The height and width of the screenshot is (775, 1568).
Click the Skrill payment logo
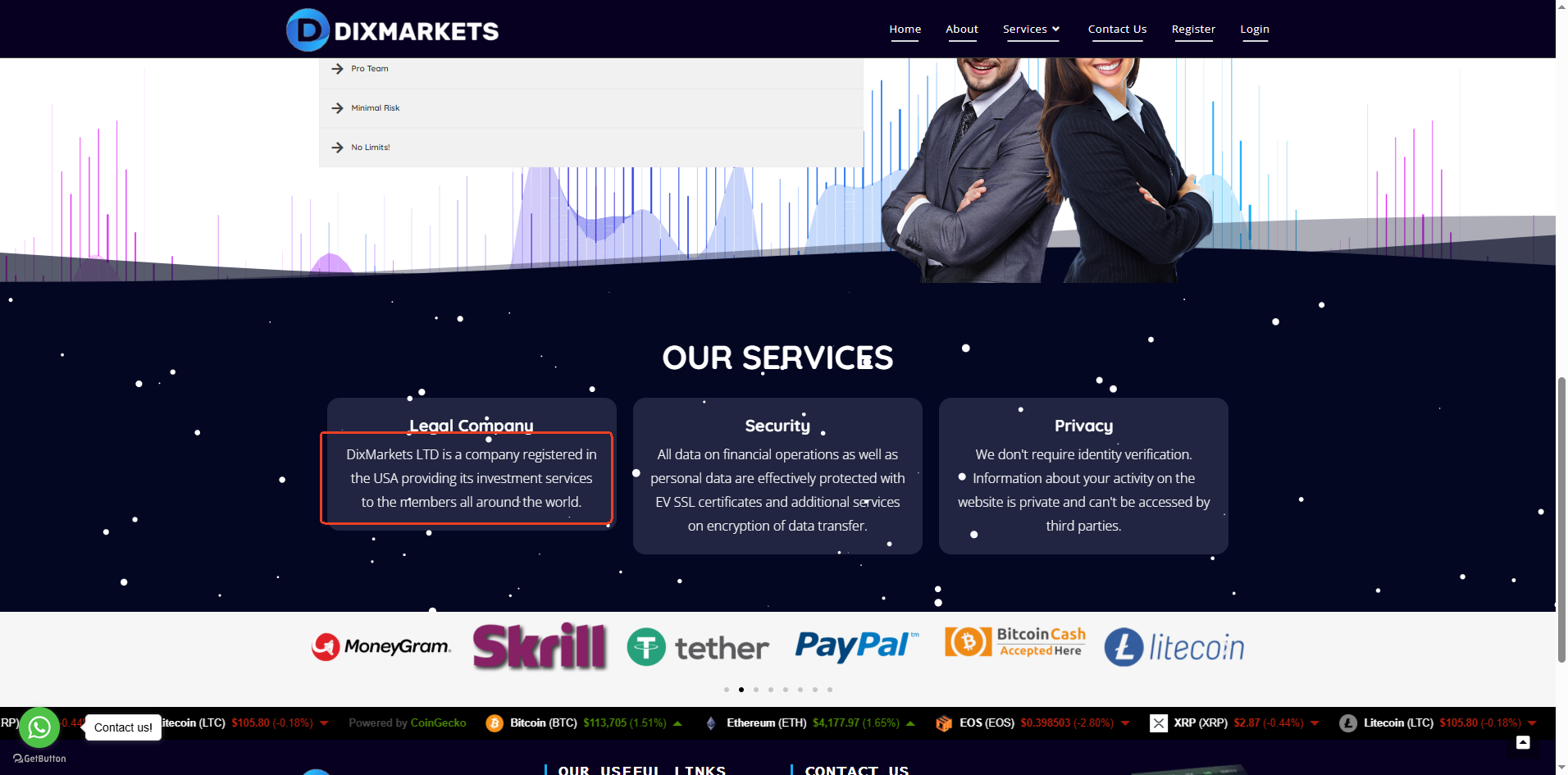coord(540,646)
